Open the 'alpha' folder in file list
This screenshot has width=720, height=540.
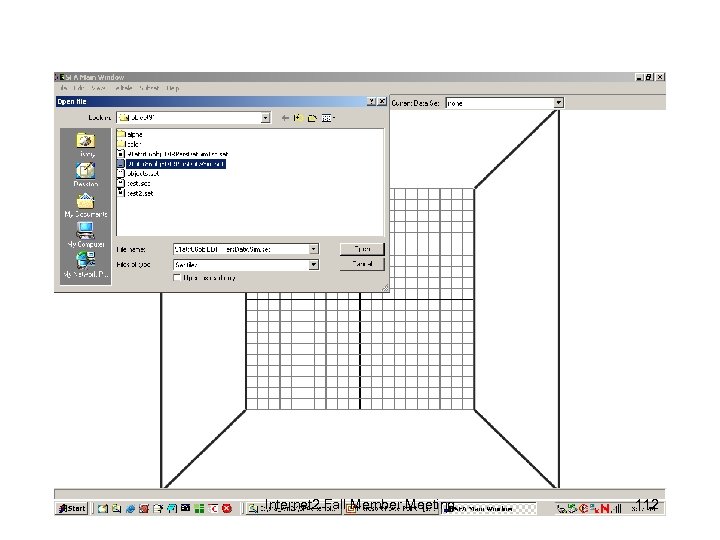tap(130, 134)
